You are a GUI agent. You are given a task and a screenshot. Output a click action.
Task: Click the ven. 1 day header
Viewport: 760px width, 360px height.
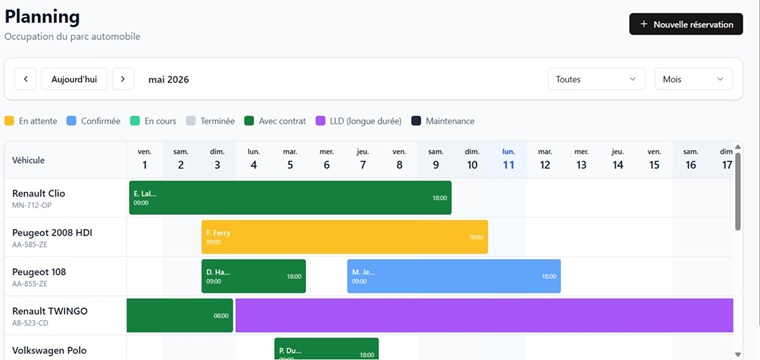point(144,159)
